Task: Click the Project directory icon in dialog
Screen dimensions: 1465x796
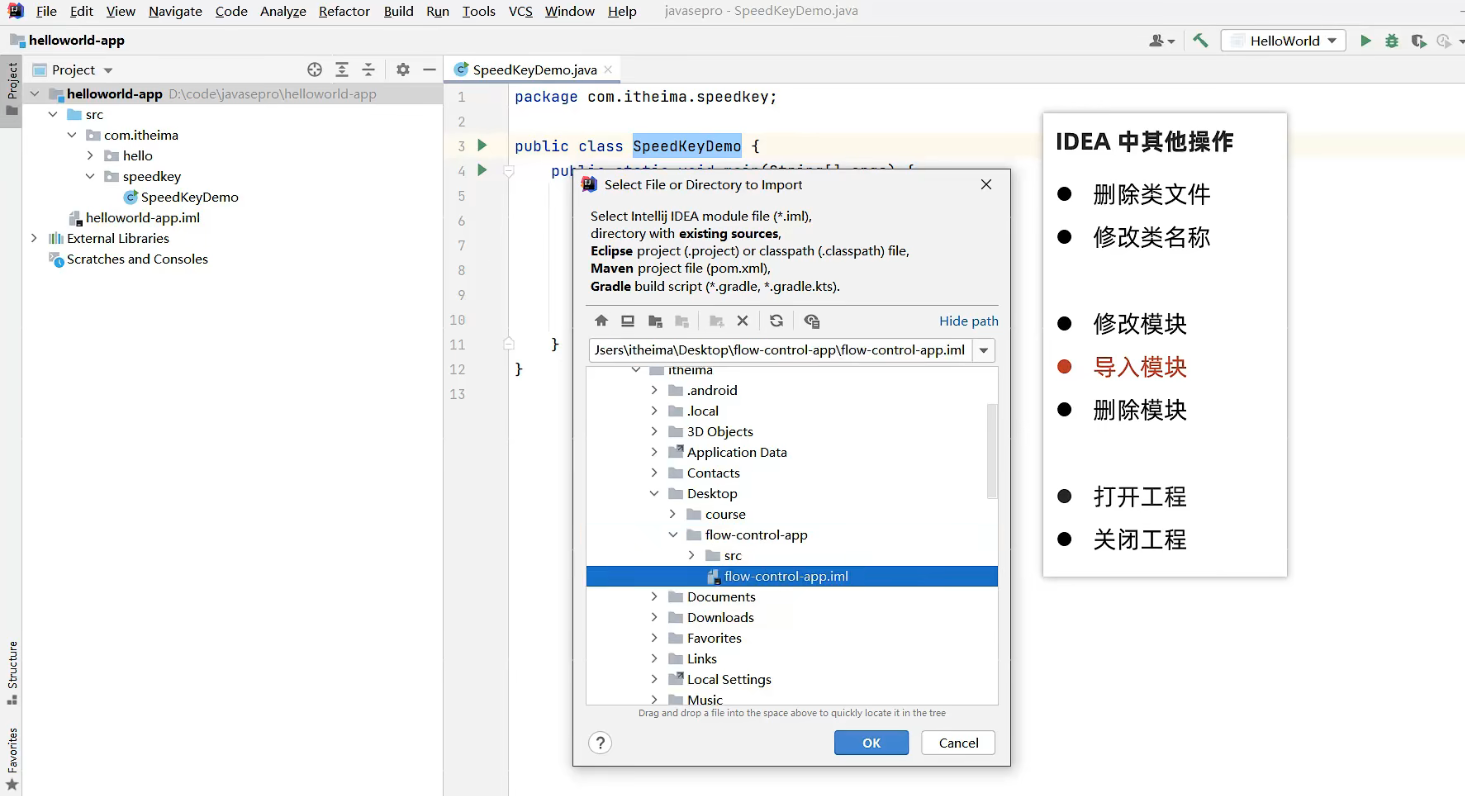Action: click(655, 321)
